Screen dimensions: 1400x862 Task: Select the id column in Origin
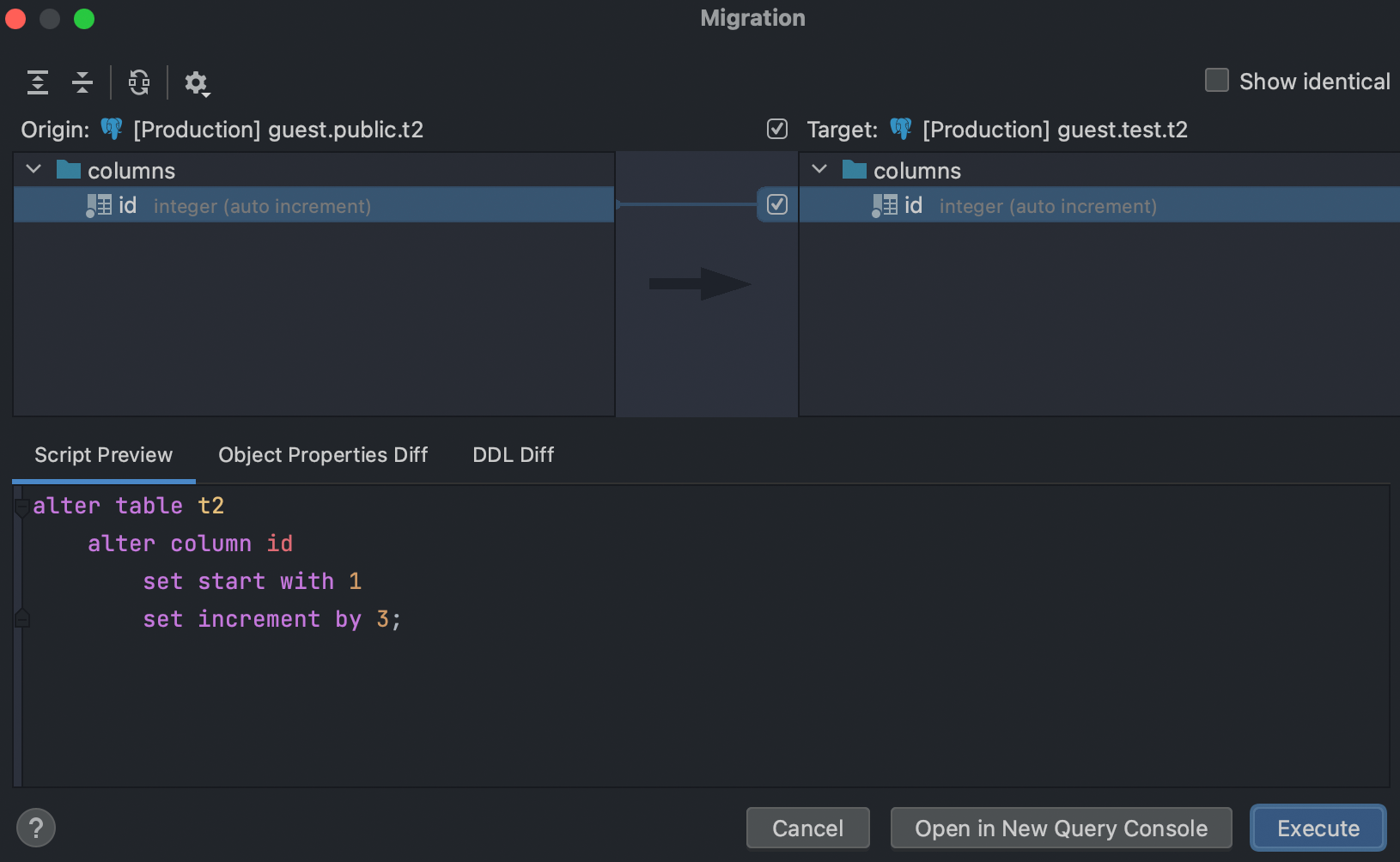tap(258, 206)
